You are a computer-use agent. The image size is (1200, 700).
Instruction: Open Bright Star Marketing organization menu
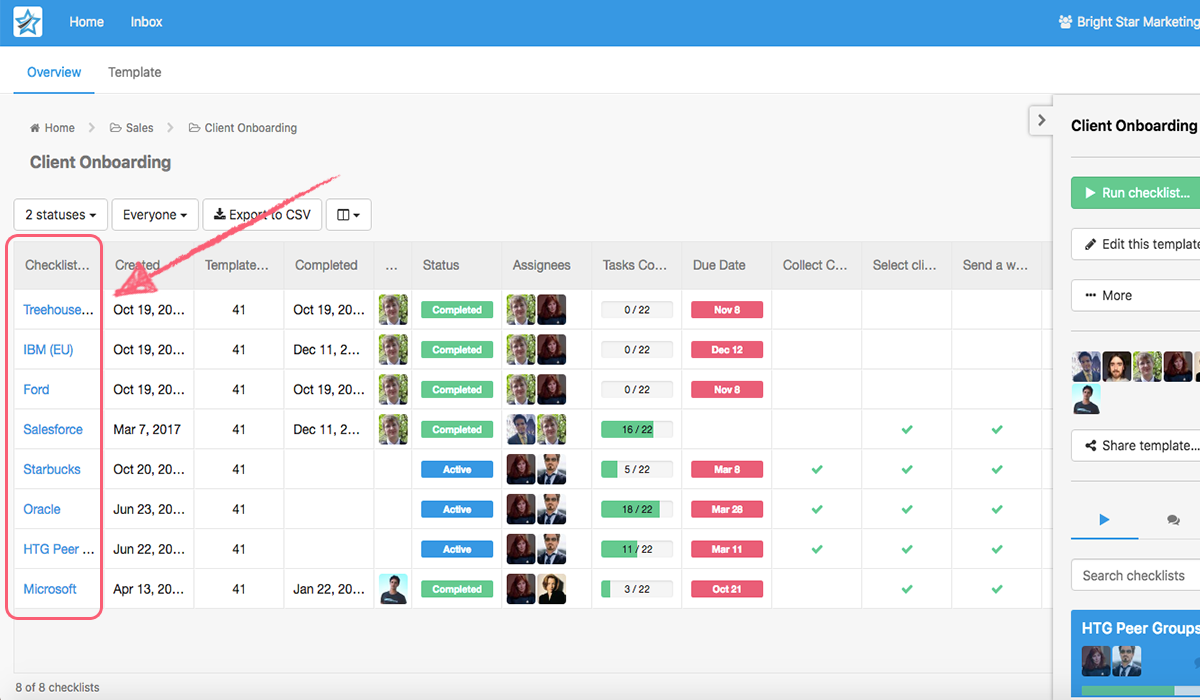point(1129,22)
